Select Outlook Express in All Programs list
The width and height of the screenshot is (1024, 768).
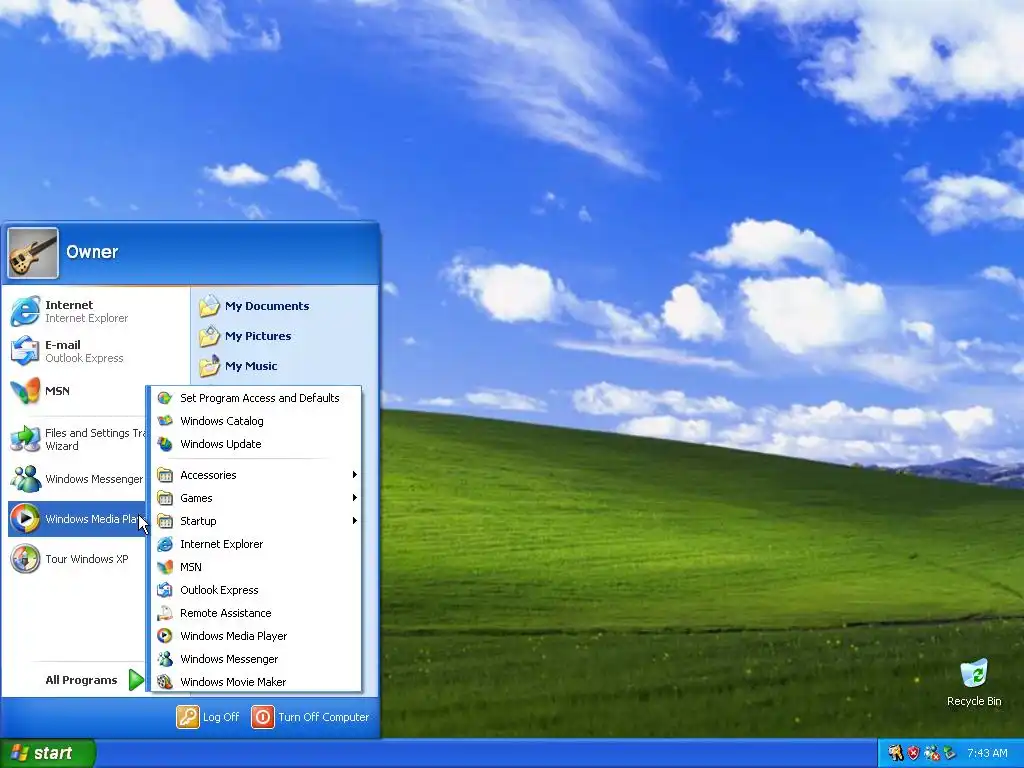point(256,590)
